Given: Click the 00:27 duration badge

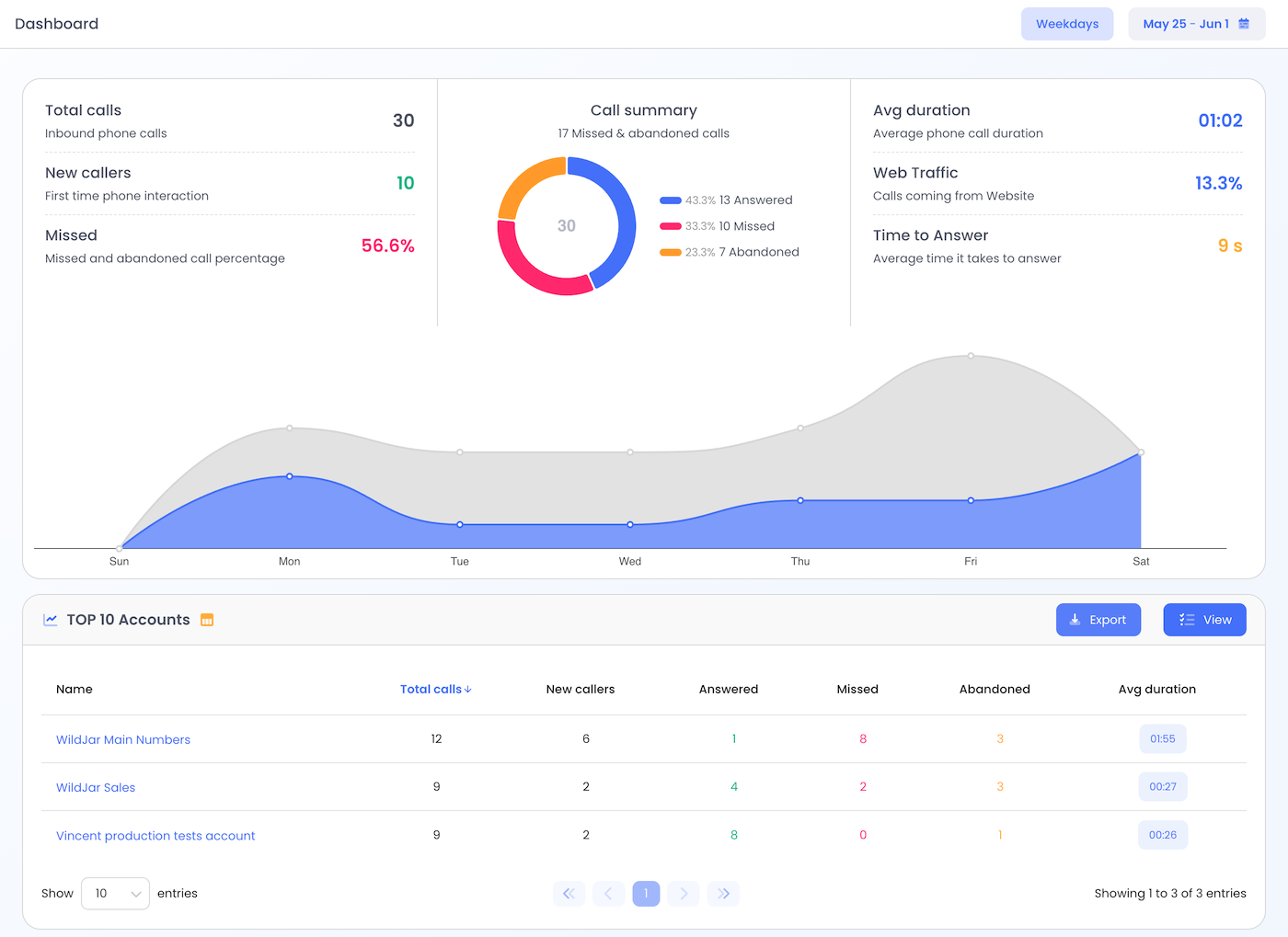Looking at the screenshot, I should (1163, 787).
